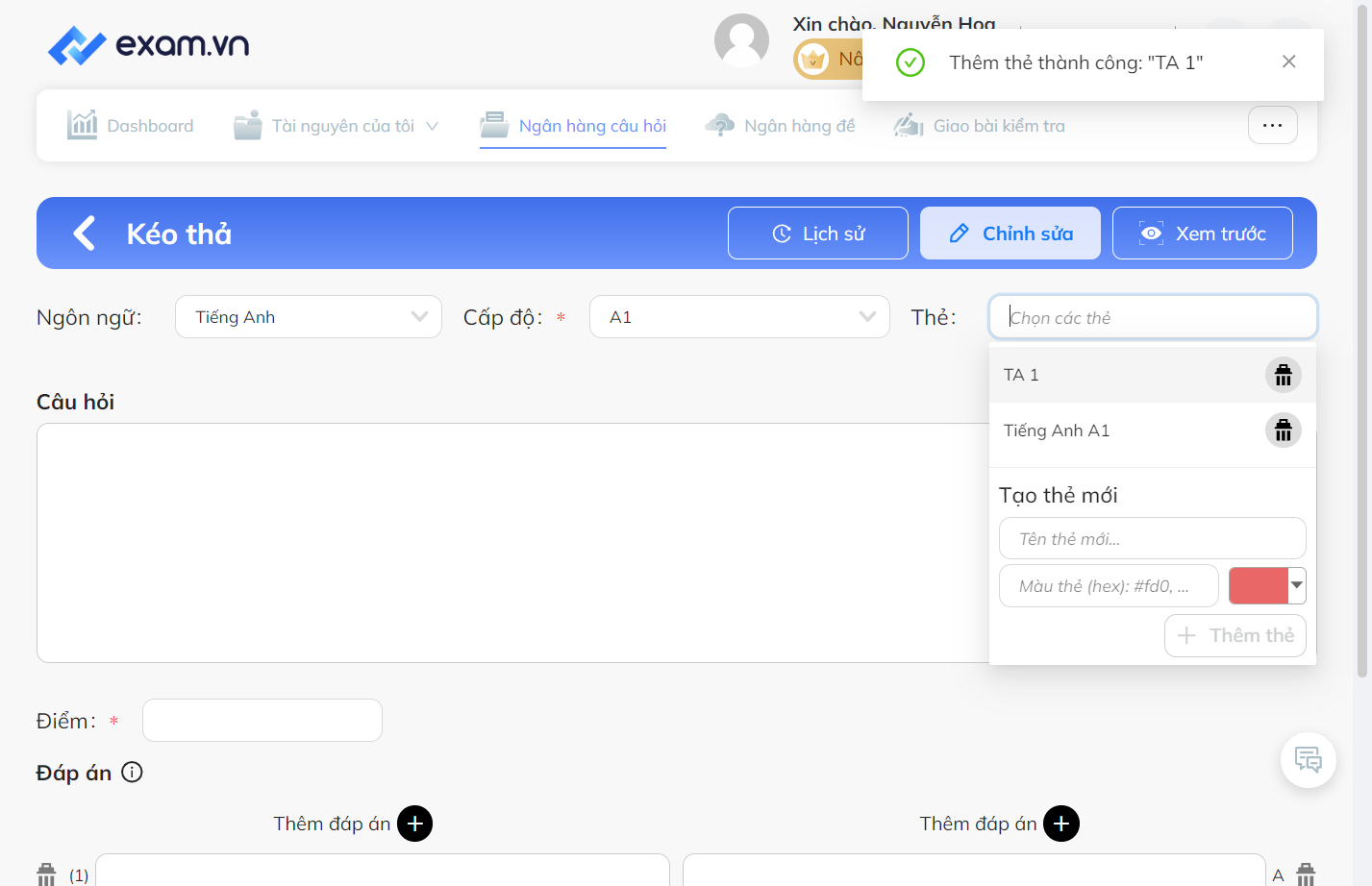Click the info icon beside Đáp án
The width and height of the screenshot is (1372, 886).
click(x=133, y=773)
